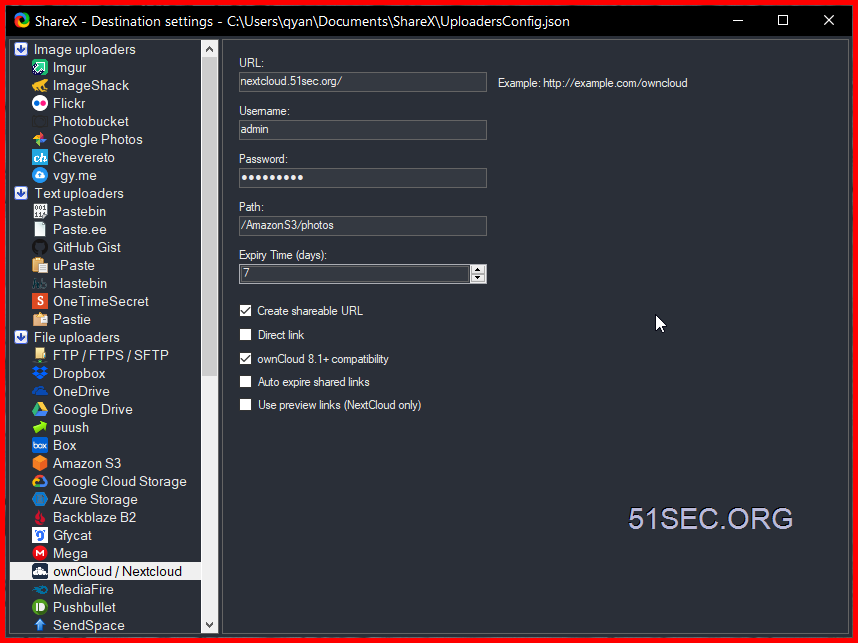Select the SendSpace entry
The image size is (858, 643).
89,625
